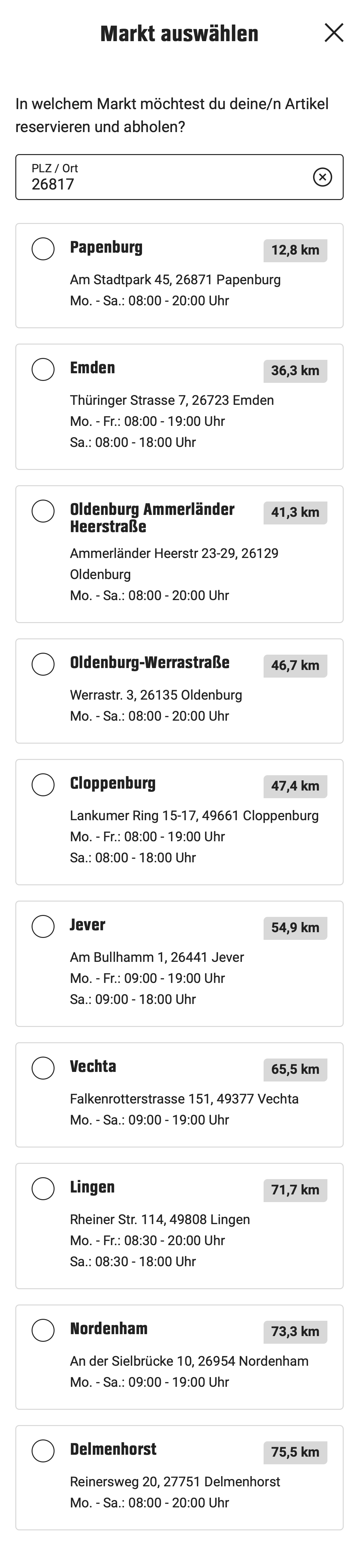Click the Papenburg 12,8 km distance badge
359x1568 pixels.
[x=295, y=250]
